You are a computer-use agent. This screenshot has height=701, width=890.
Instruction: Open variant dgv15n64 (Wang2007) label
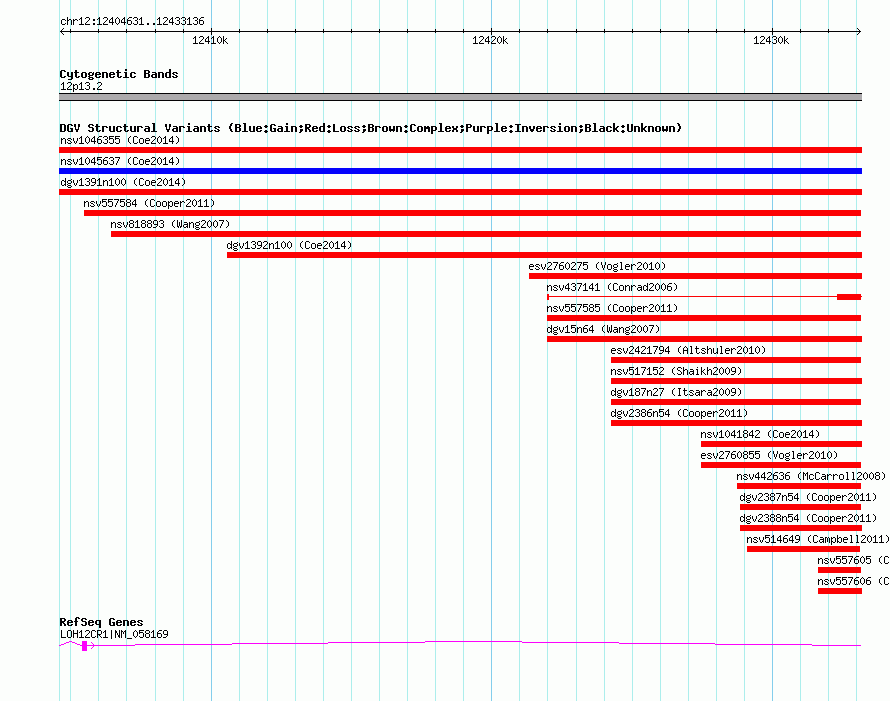603,329
